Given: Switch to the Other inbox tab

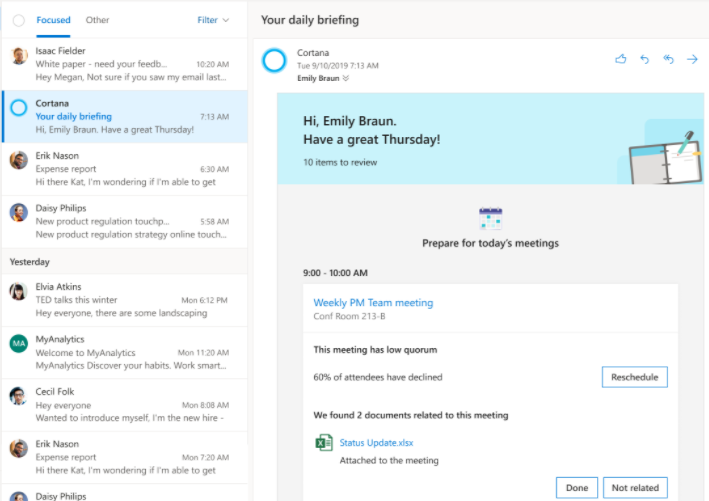Looking at the screenshot, I should (98, 20).
